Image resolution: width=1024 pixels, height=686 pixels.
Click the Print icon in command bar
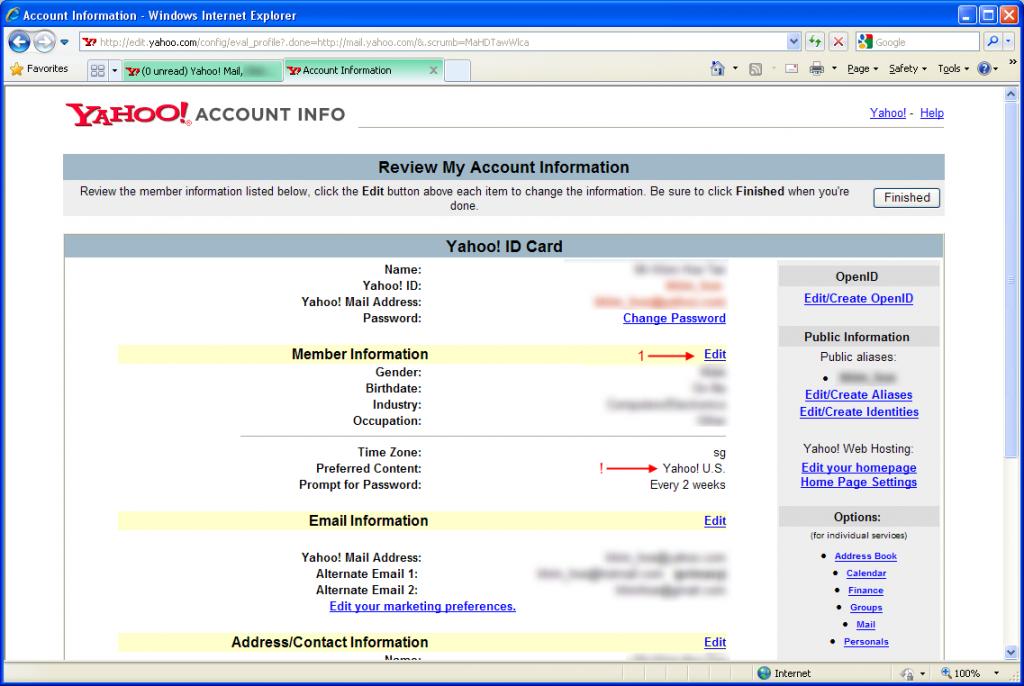click(x=816, y=69)
